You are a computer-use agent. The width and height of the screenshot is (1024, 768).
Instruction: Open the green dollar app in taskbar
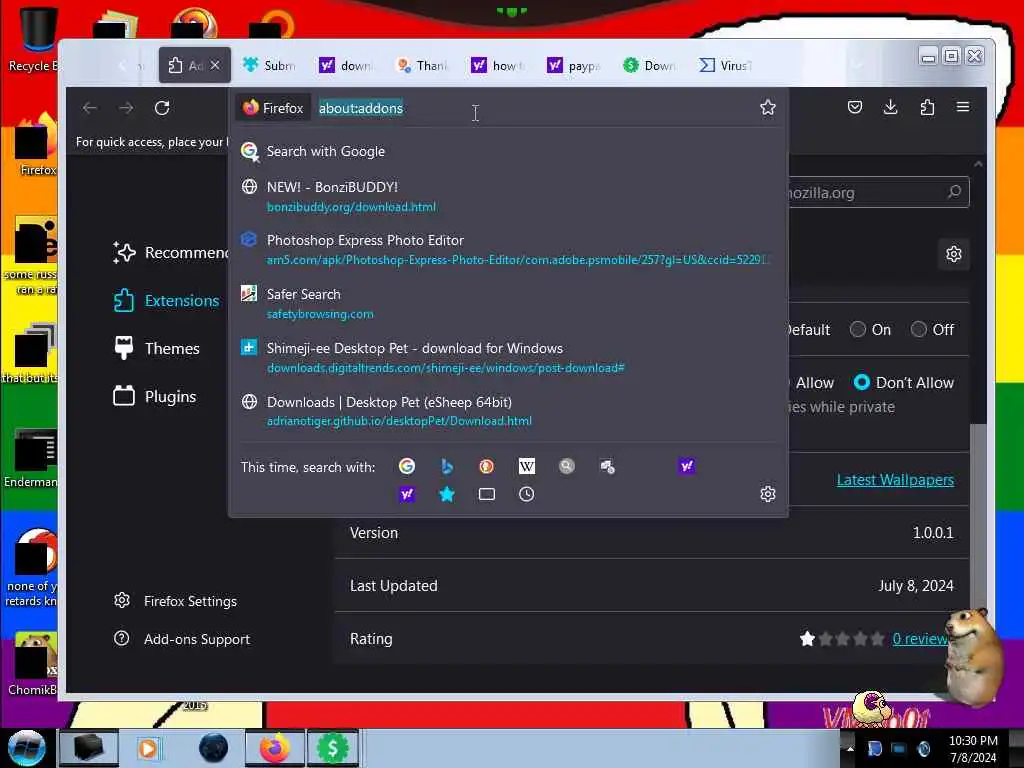(332, 748)
